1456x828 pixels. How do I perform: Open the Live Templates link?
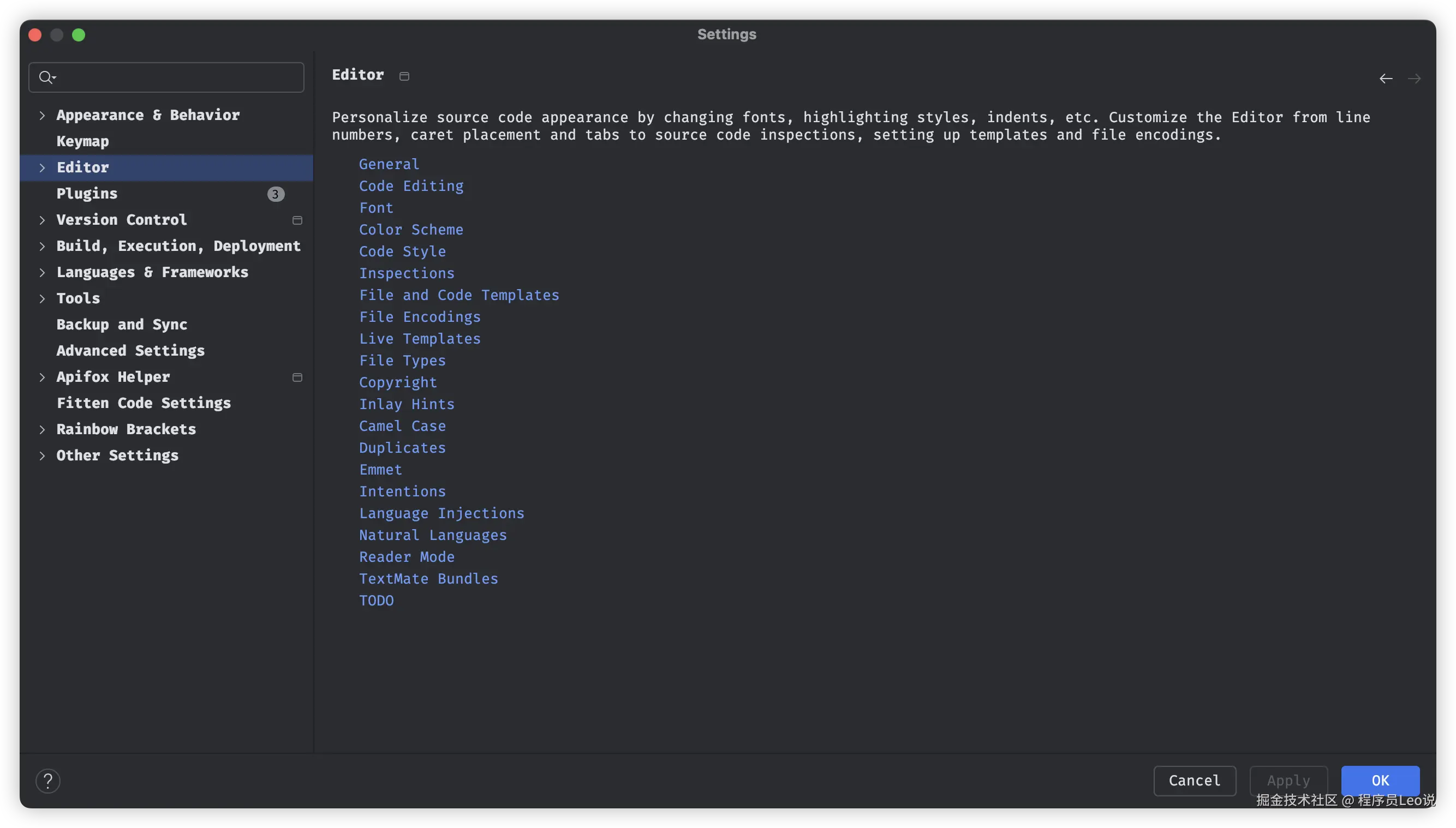point(419,339)
